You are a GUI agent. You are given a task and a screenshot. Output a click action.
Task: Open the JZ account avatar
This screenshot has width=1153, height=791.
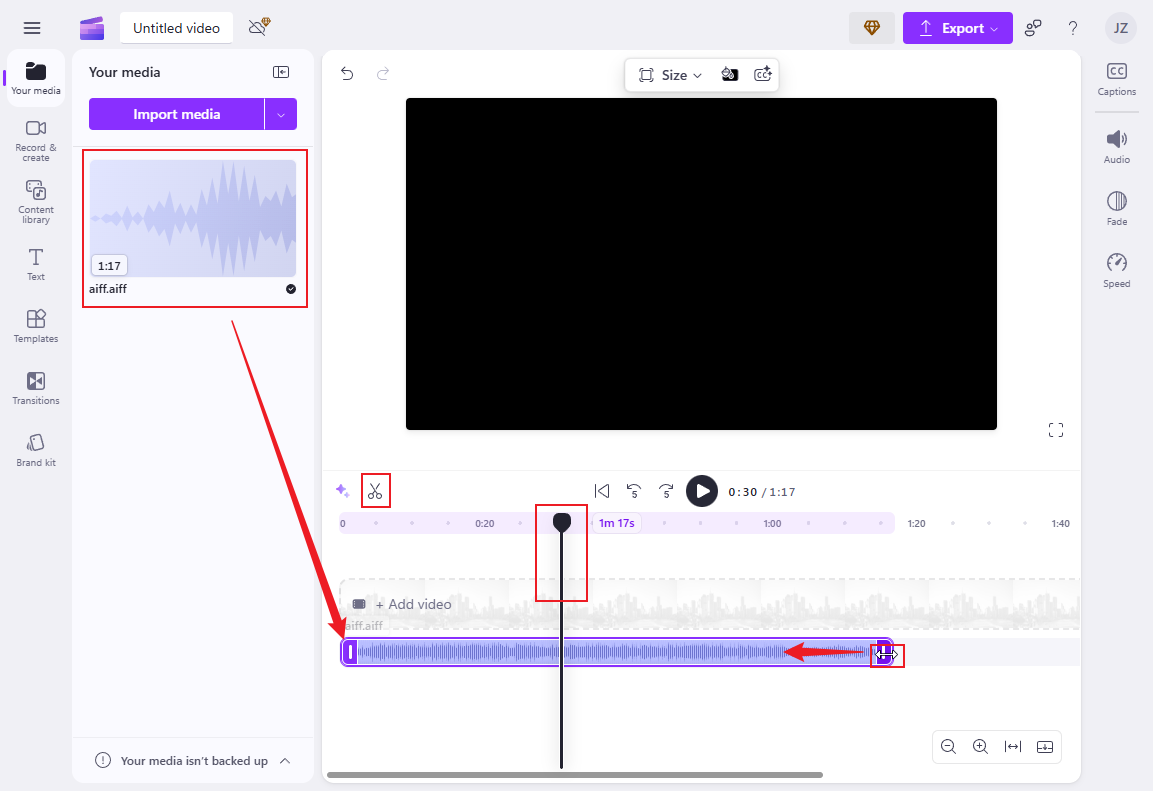(1120, 28)
